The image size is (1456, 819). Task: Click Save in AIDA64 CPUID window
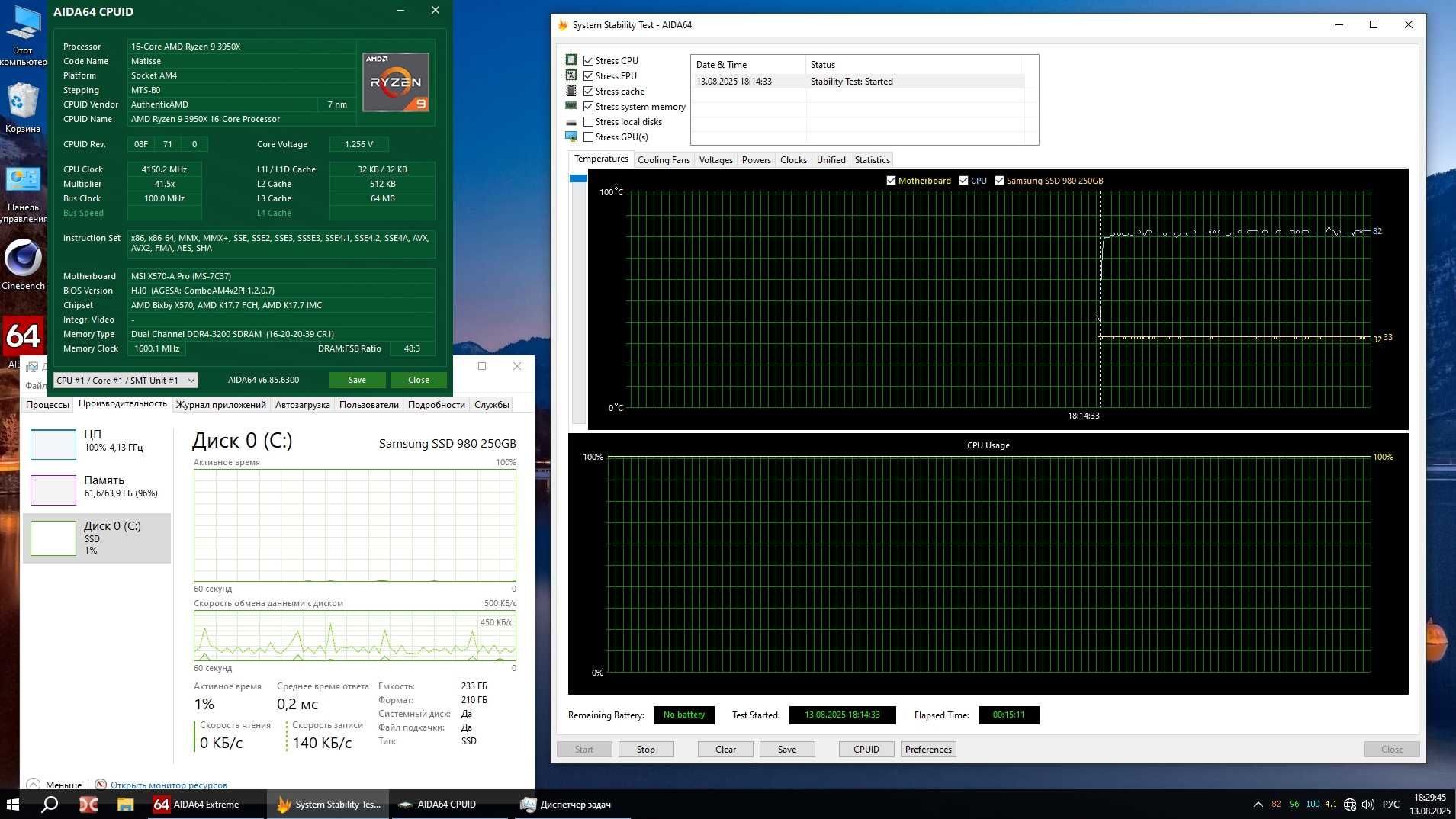tap(357, 380)
